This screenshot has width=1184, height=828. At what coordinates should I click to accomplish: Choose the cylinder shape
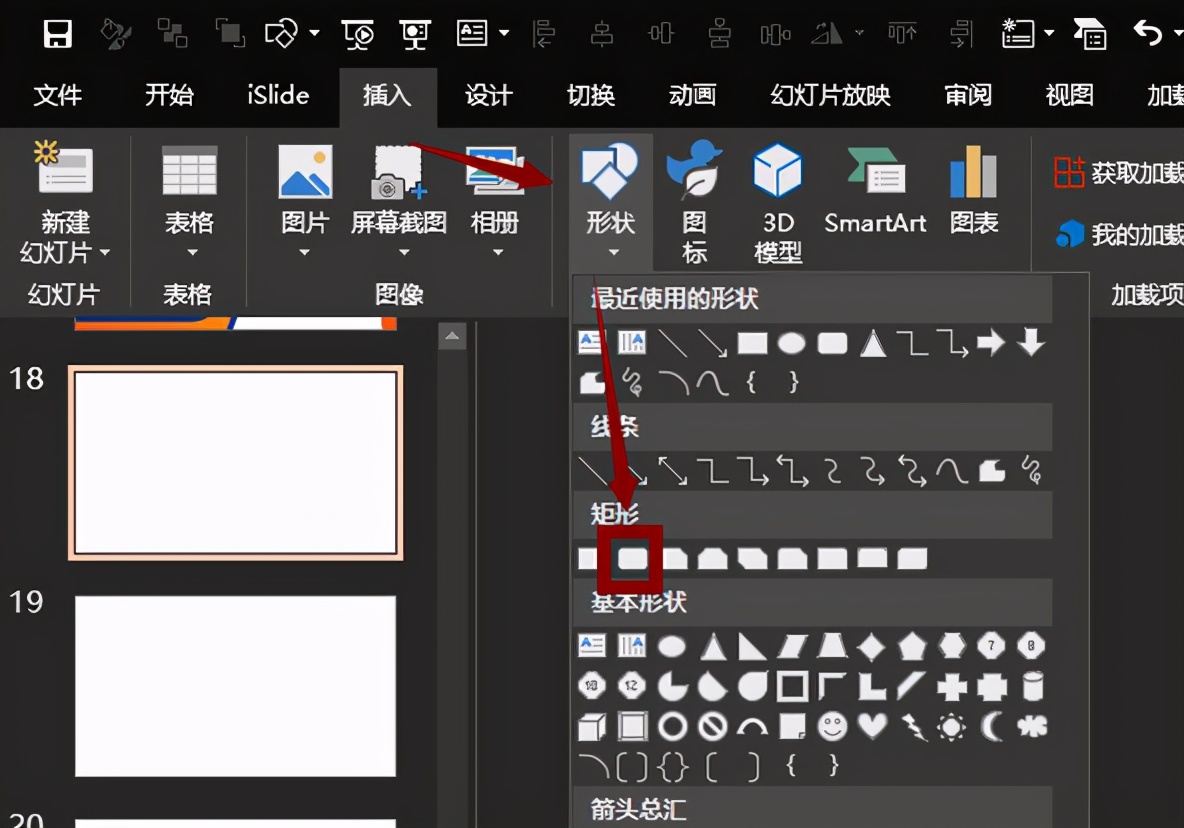(1032, 686)
